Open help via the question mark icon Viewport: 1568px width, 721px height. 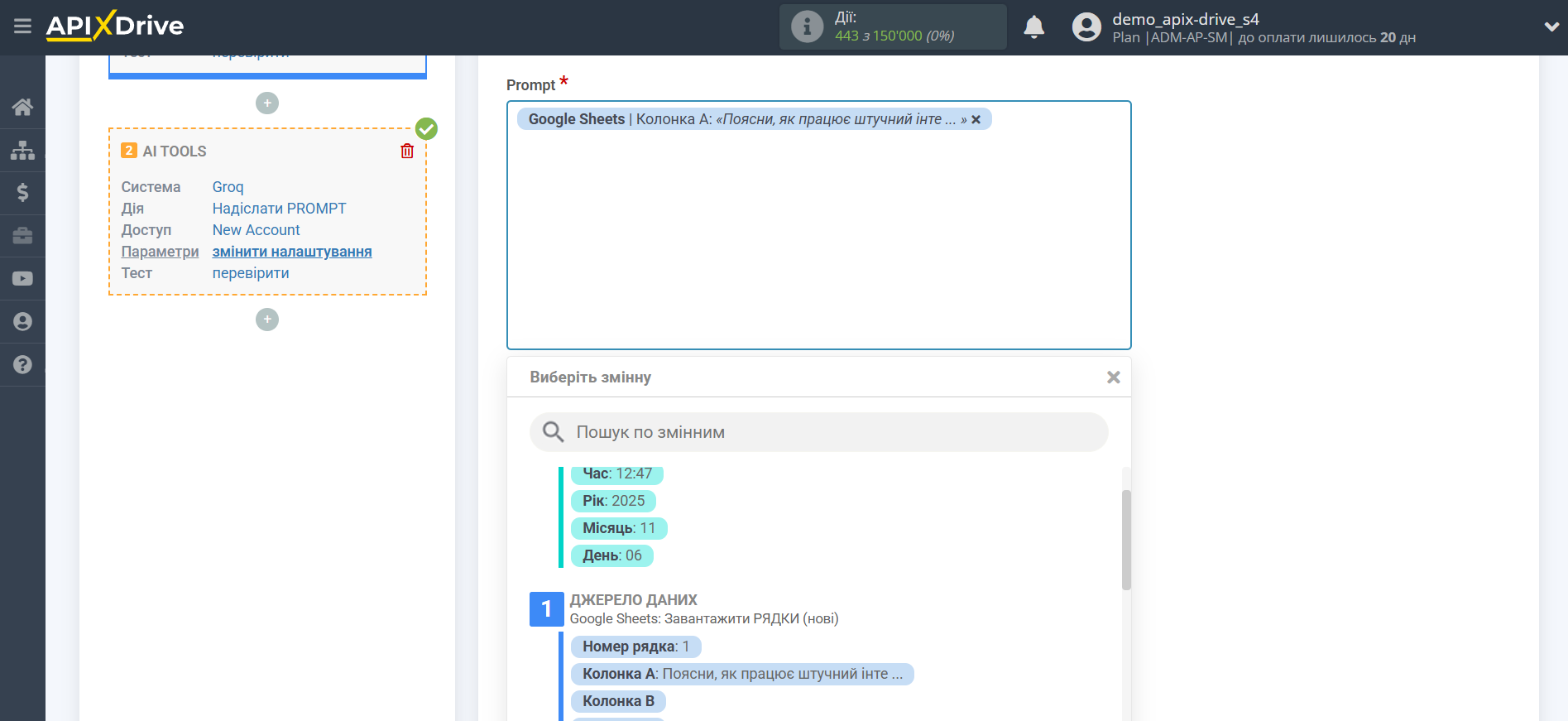[22, 365]
